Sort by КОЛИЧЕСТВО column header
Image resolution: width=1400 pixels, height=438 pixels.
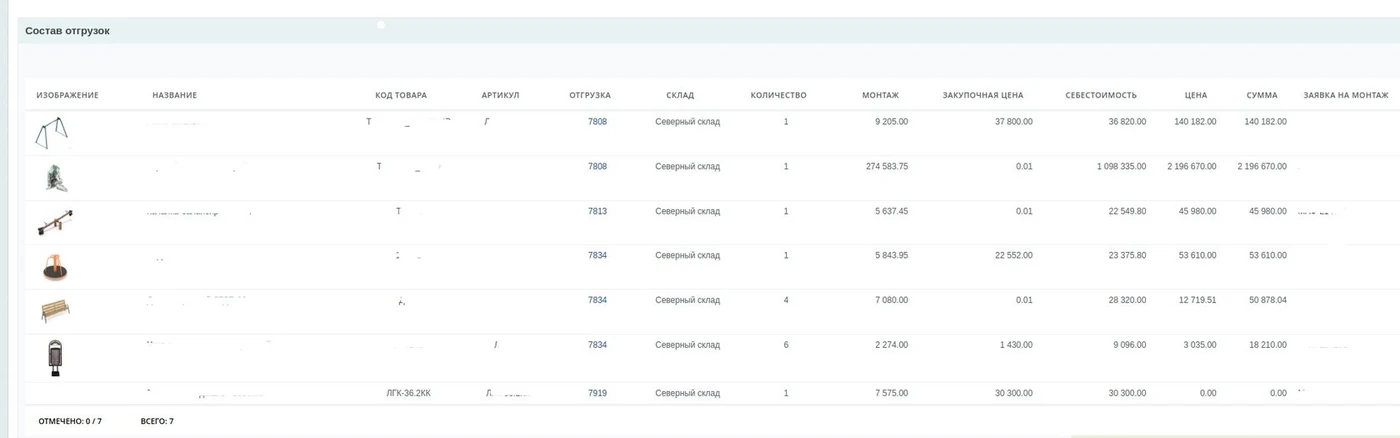pyautogui.click(x=778, y=96)
